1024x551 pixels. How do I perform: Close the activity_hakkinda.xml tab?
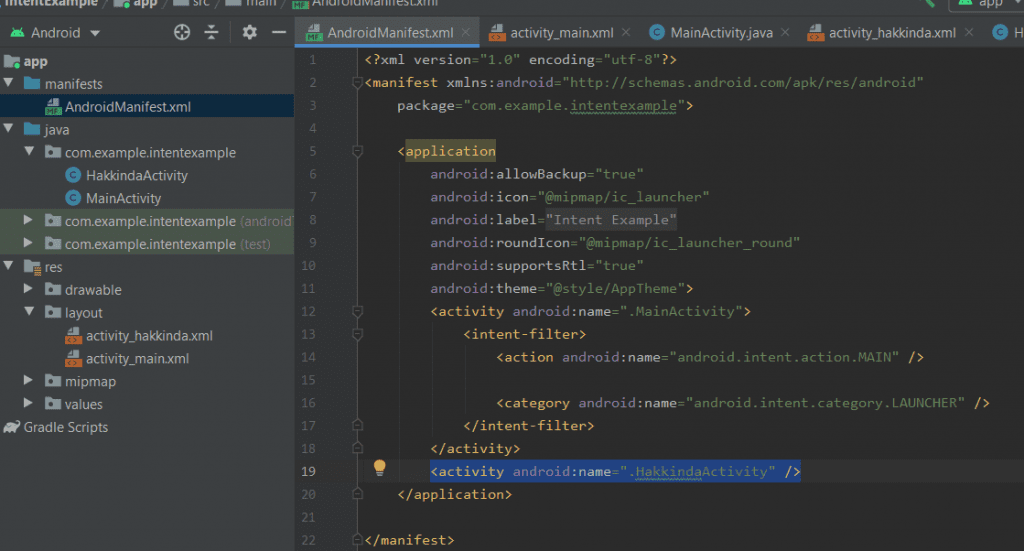tap(967, 33)
